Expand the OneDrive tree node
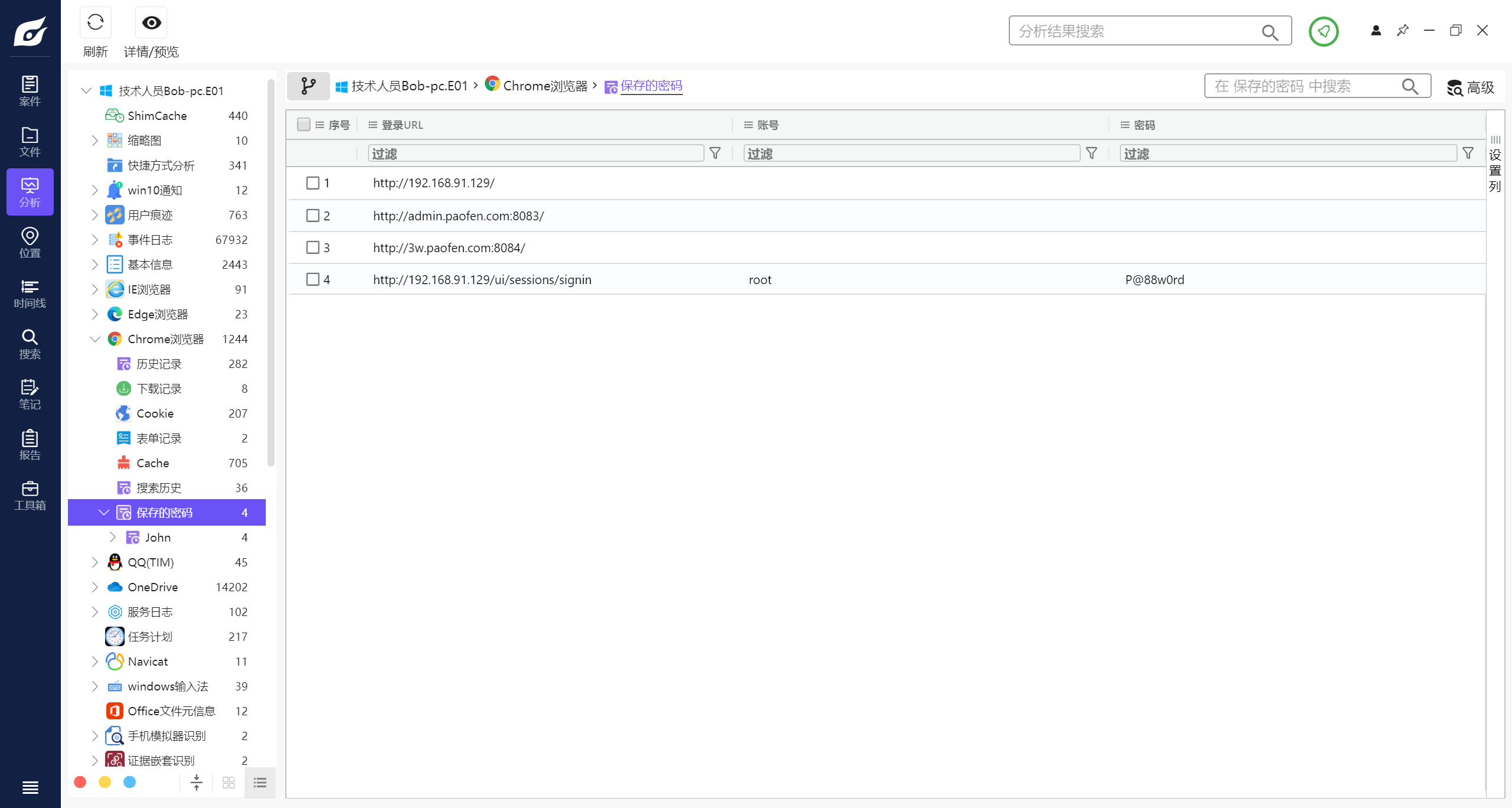1512x808 pixels. 95,587
